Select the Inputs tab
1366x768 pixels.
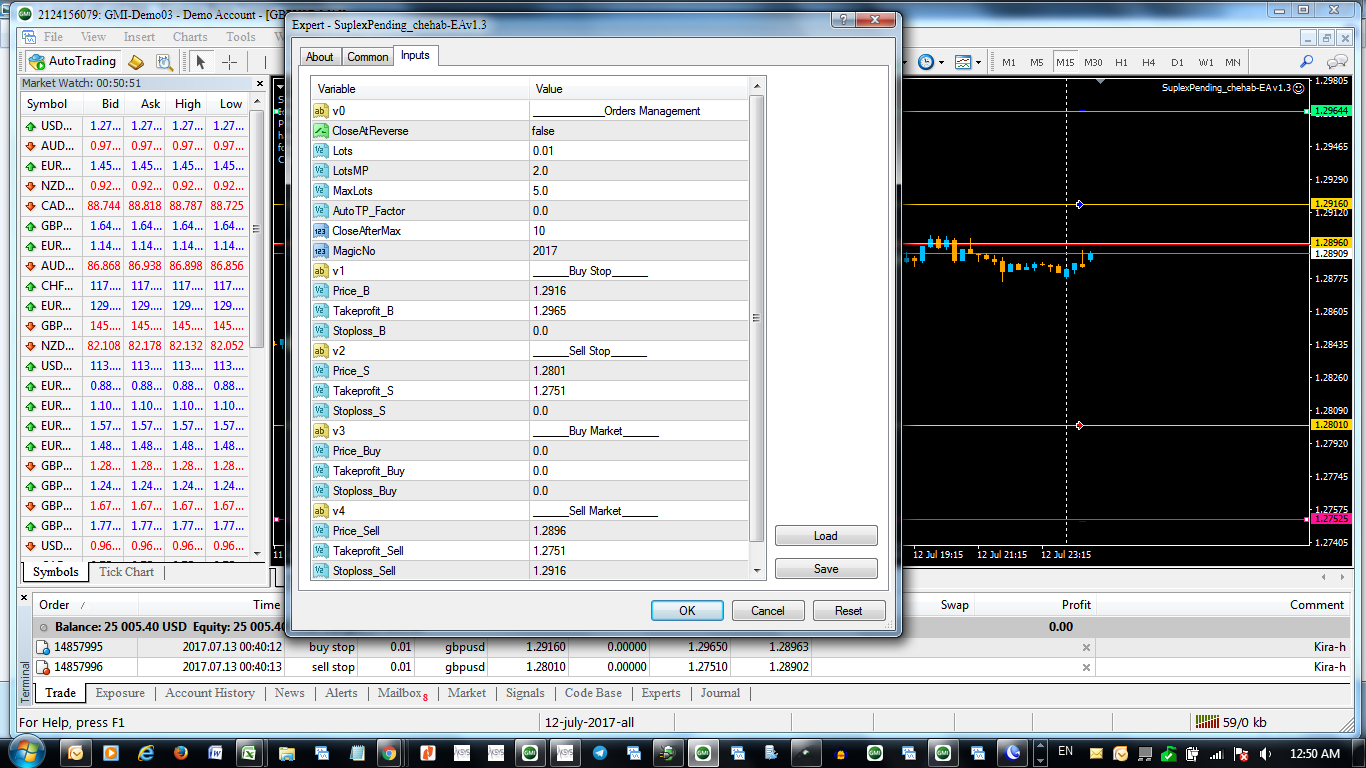[415, 55]
